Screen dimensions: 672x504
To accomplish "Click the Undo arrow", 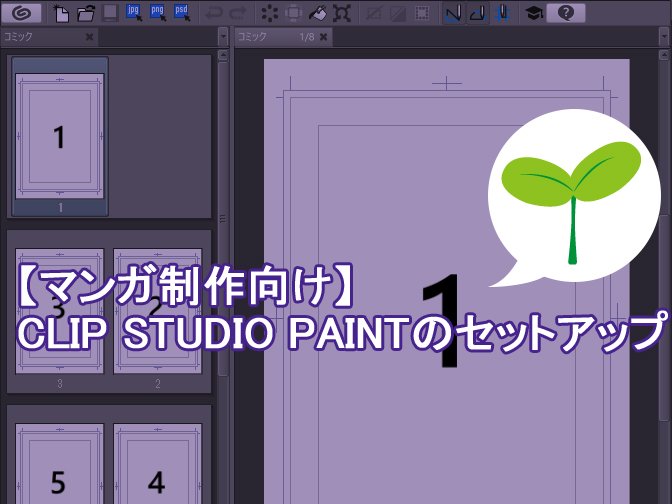I will point(213,13).
